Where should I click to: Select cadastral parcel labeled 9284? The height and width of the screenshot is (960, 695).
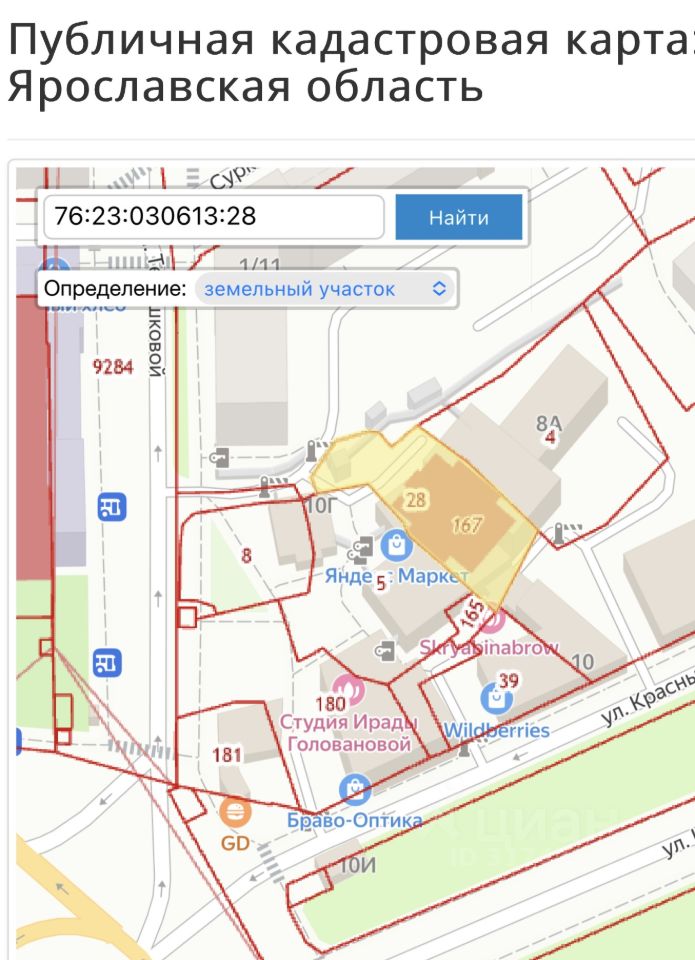pos(113,367)
